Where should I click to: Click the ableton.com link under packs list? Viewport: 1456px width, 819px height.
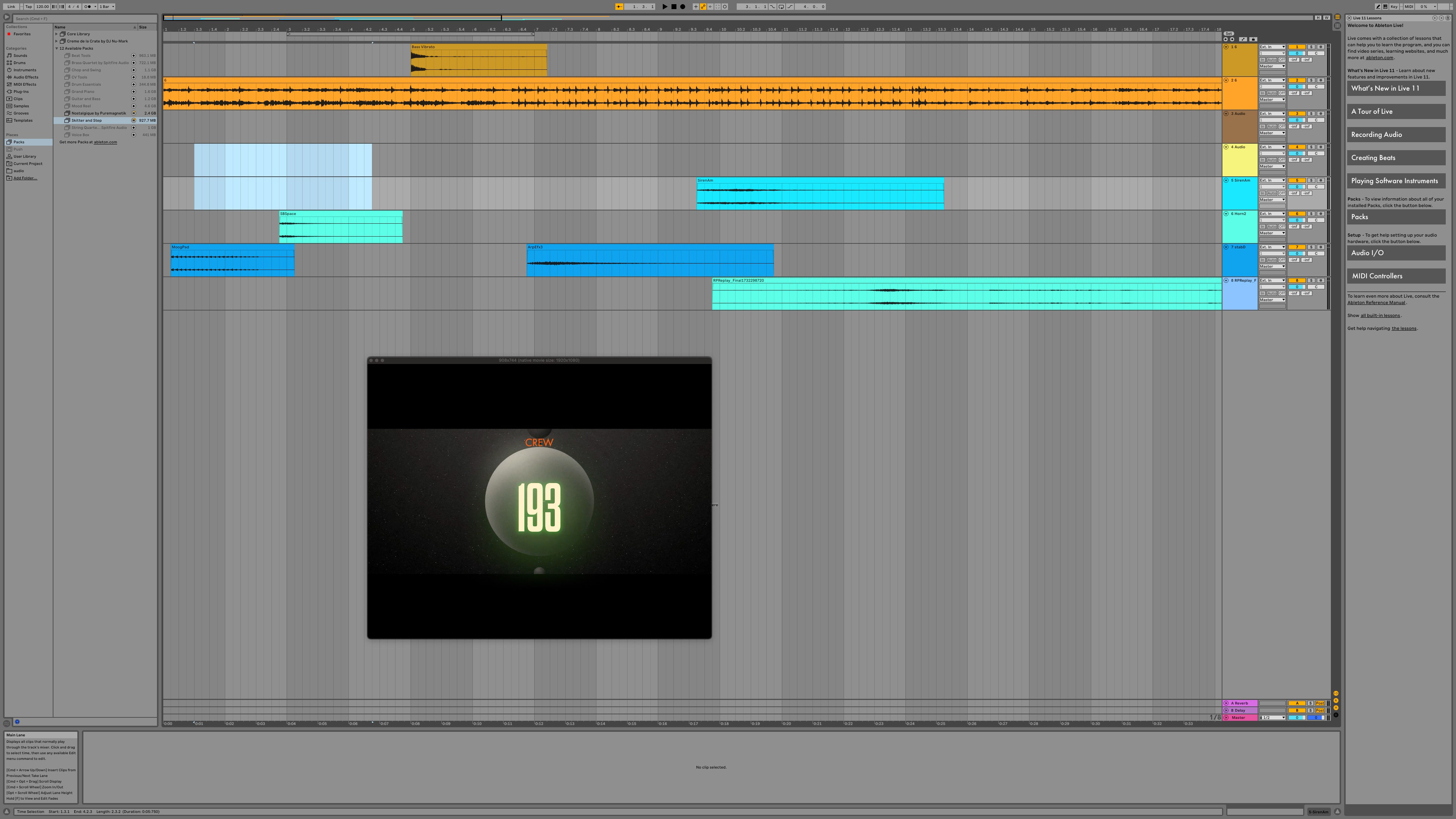pos(105,142)
